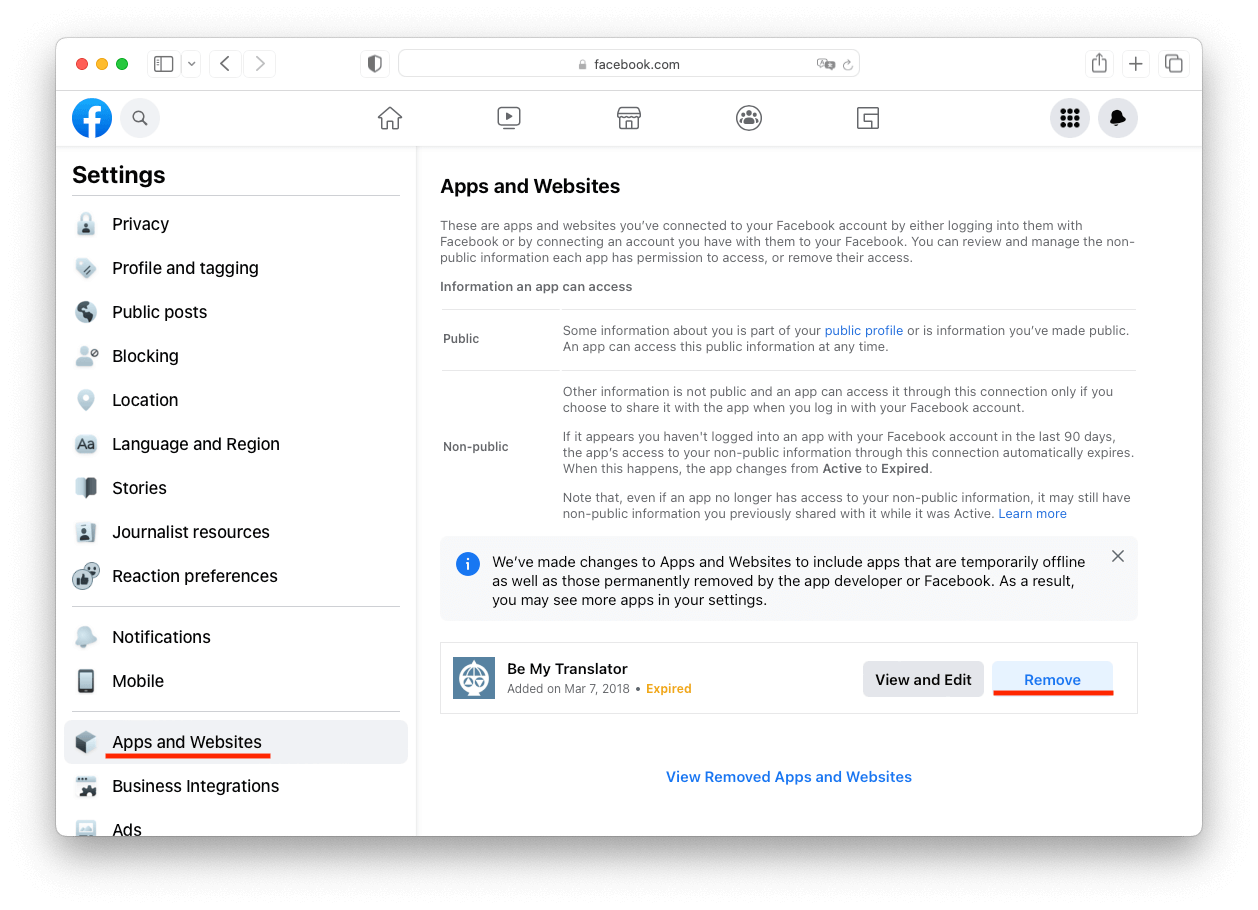Open Stories settings
Image resolution: width=1258 pixels, height=910 pixels.
[x=236, y=488]
